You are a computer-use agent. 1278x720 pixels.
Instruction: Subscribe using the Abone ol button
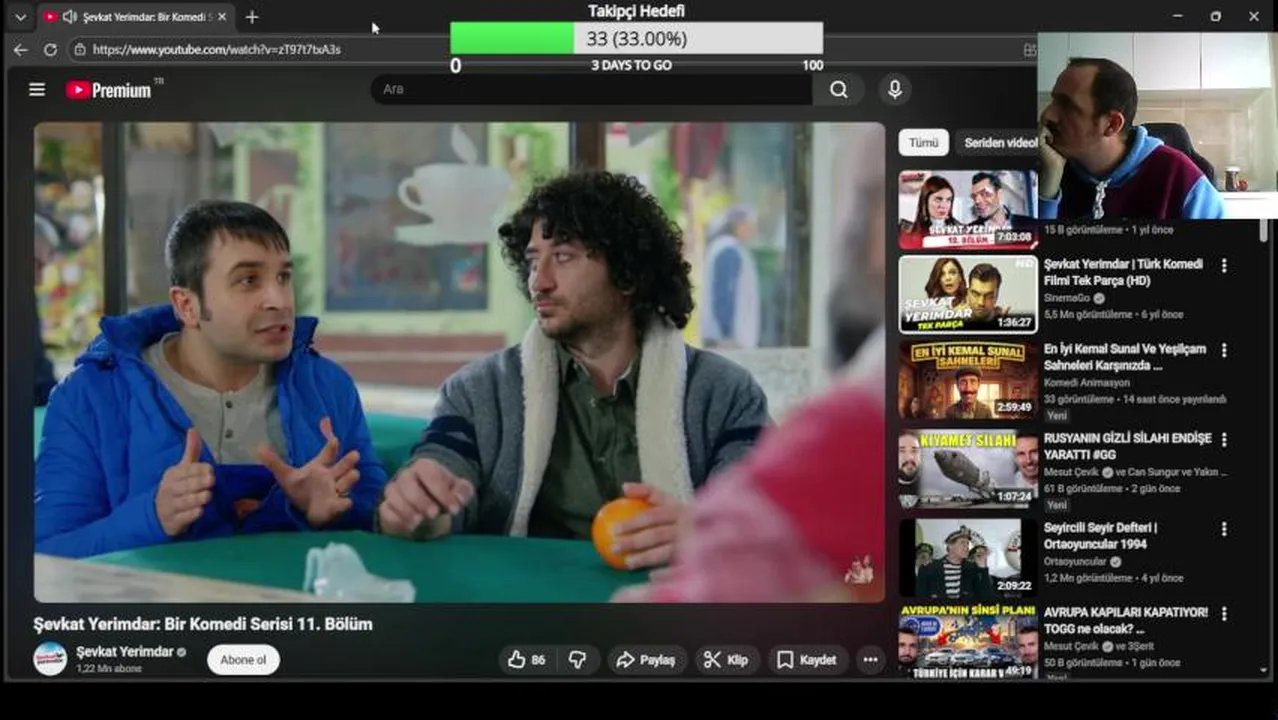243,660
